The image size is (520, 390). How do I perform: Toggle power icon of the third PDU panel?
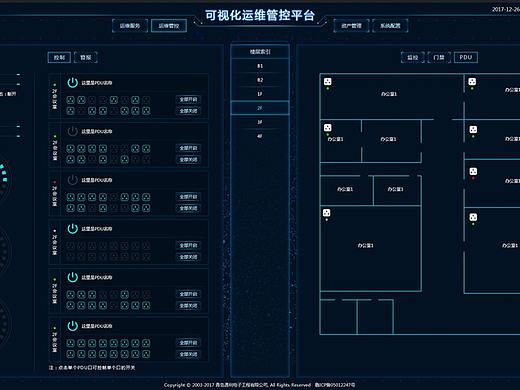pos(72,180)
